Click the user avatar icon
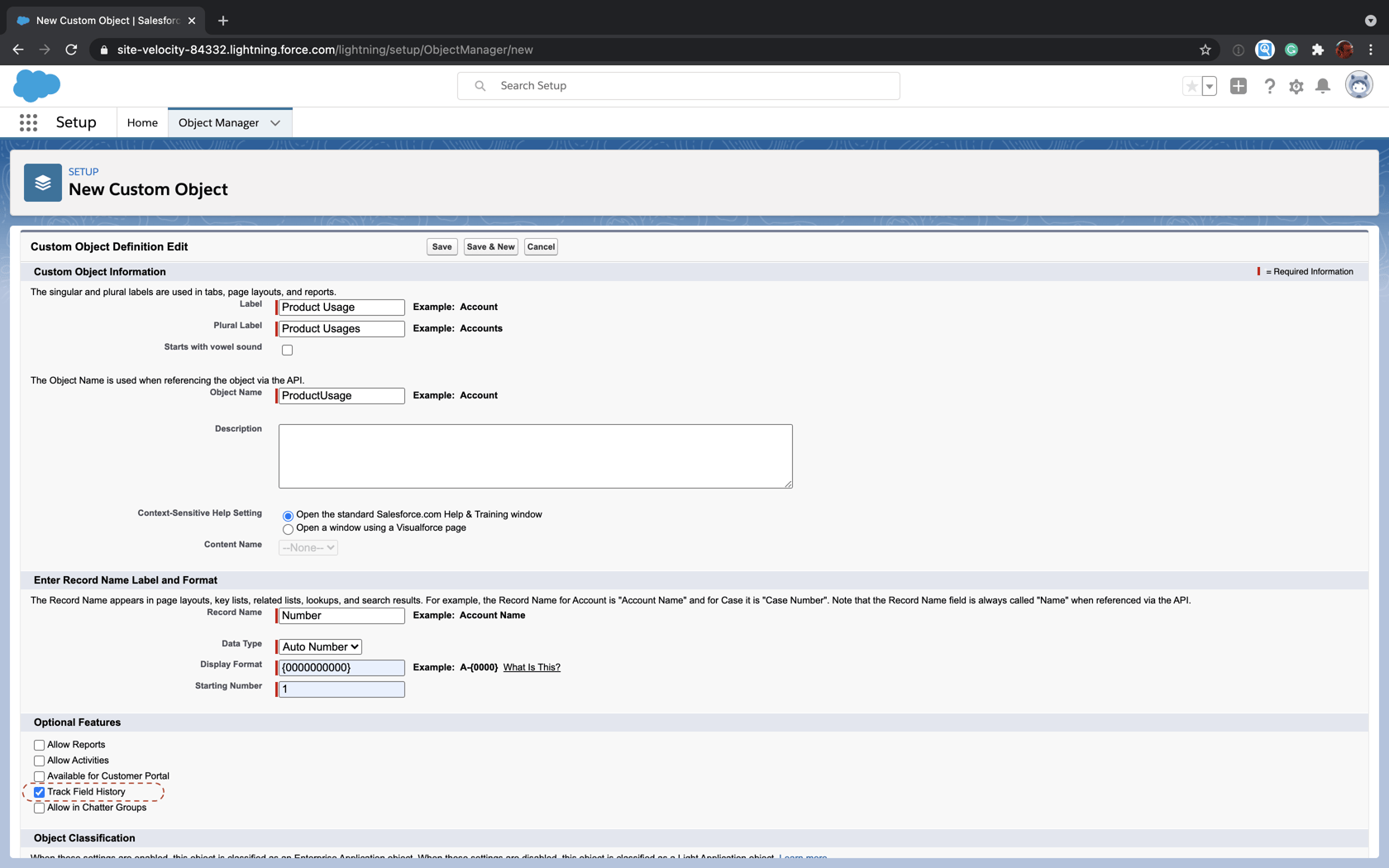This screenshot has height=868, width=1389. tap(1358, 83)
